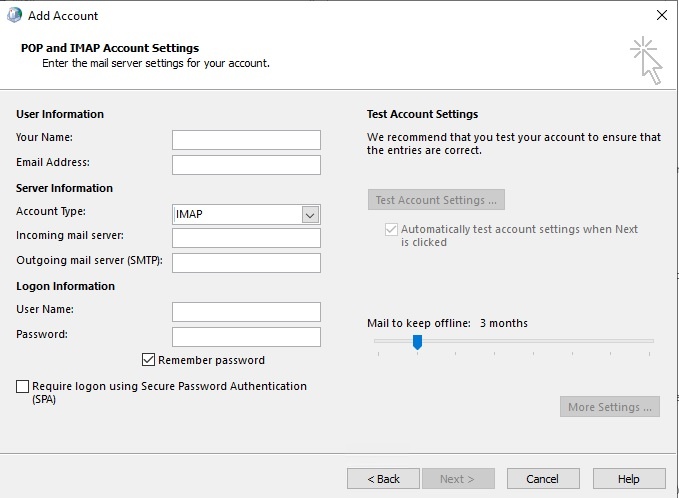Click the Incoming mail server field
679x498 pixels.
coord(246,238)
